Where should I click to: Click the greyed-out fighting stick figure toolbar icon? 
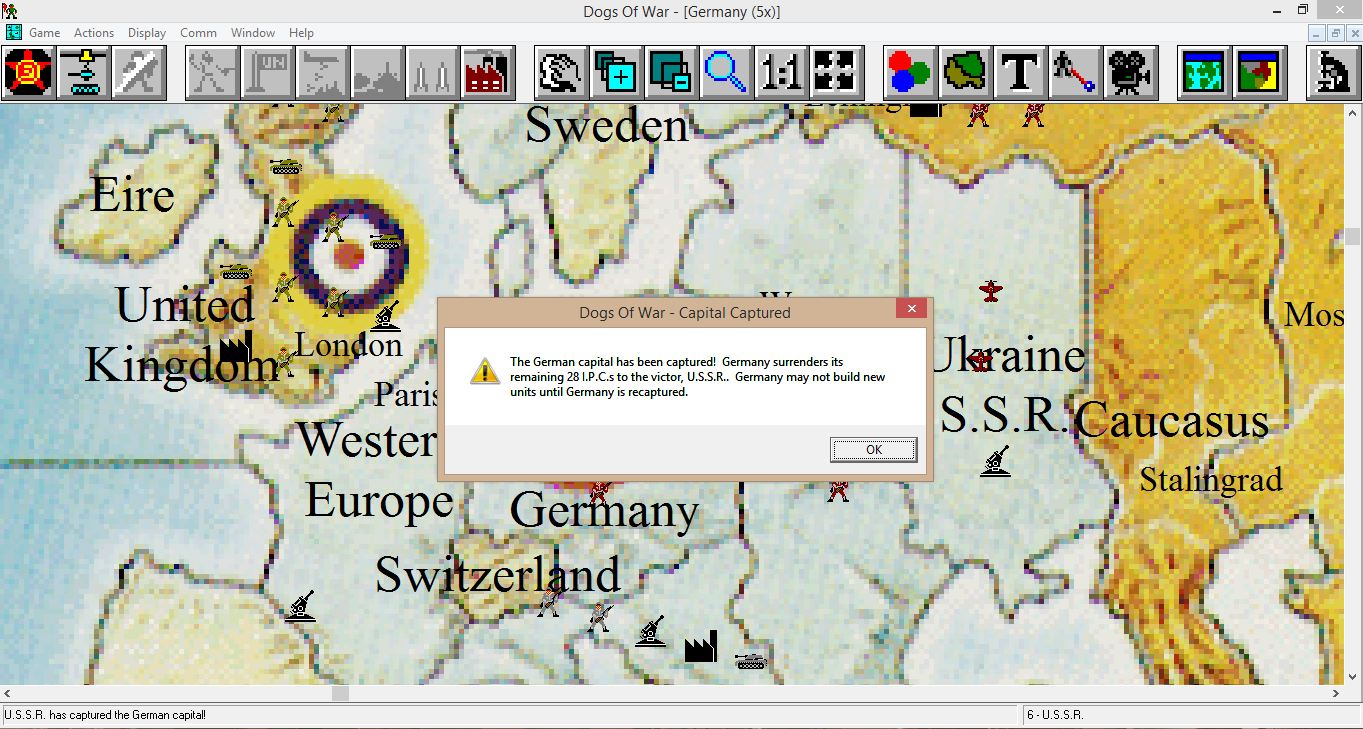(x=213, y=73)
